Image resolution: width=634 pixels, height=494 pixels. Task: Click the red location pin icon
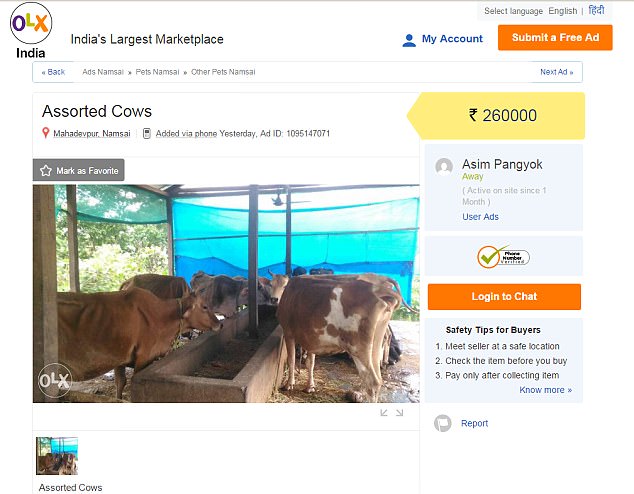click(45, 133)
